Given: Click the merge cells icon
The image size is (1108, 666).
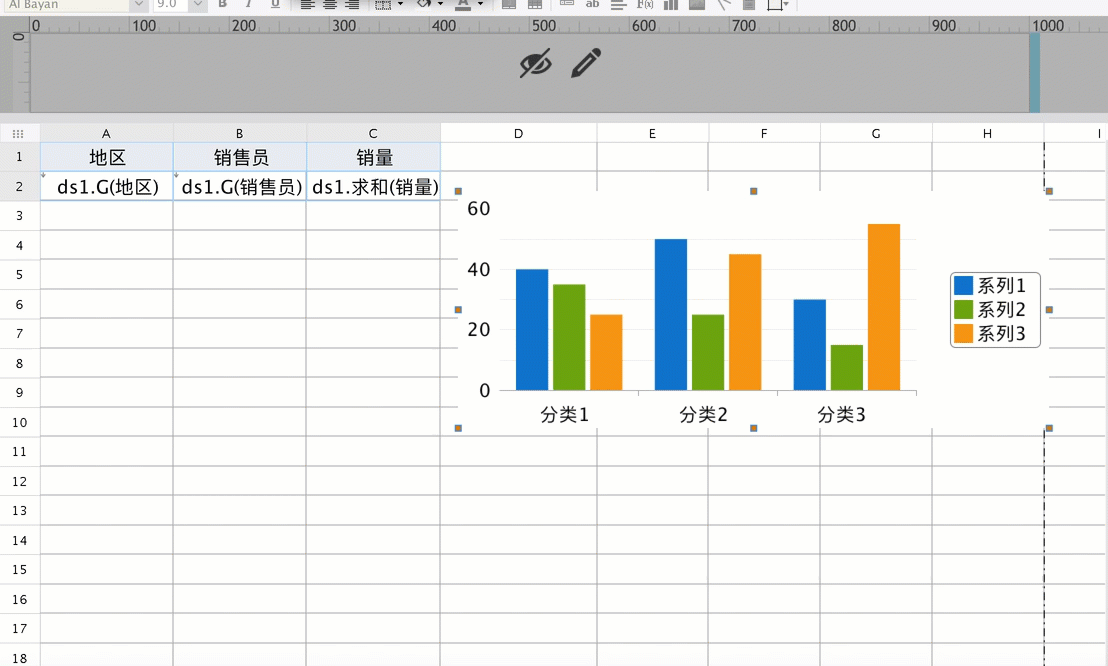Looking at the screenshot, I should [509, 4].
